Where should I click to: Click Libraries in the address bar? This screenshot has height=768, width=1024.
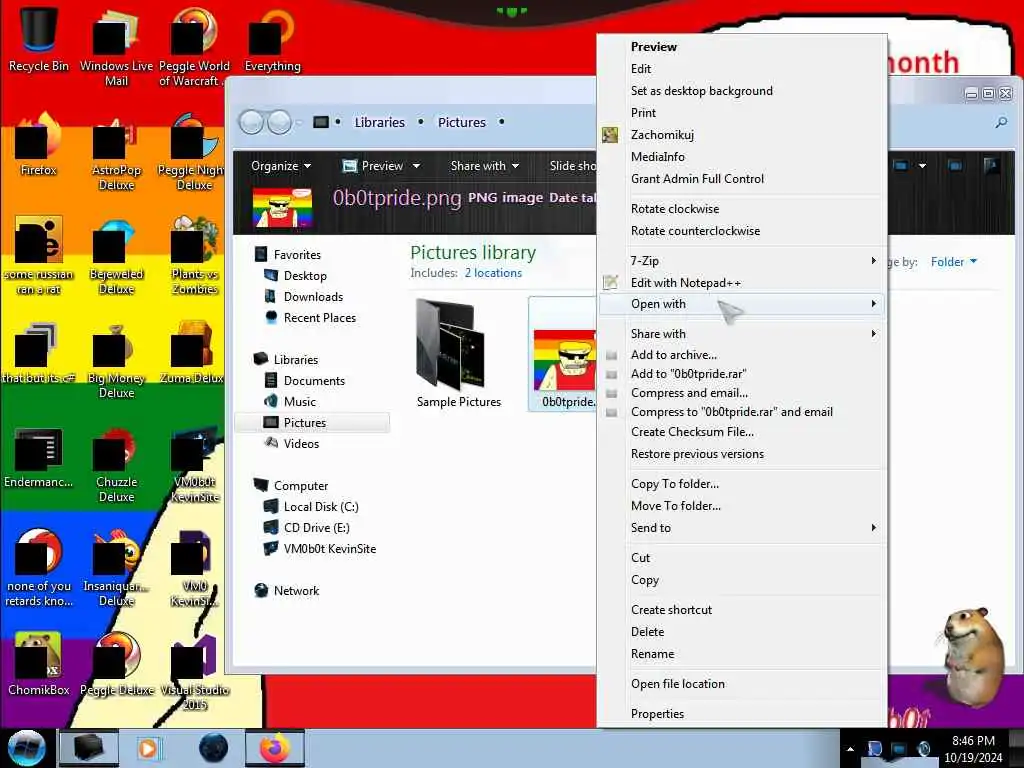[379, 122]
